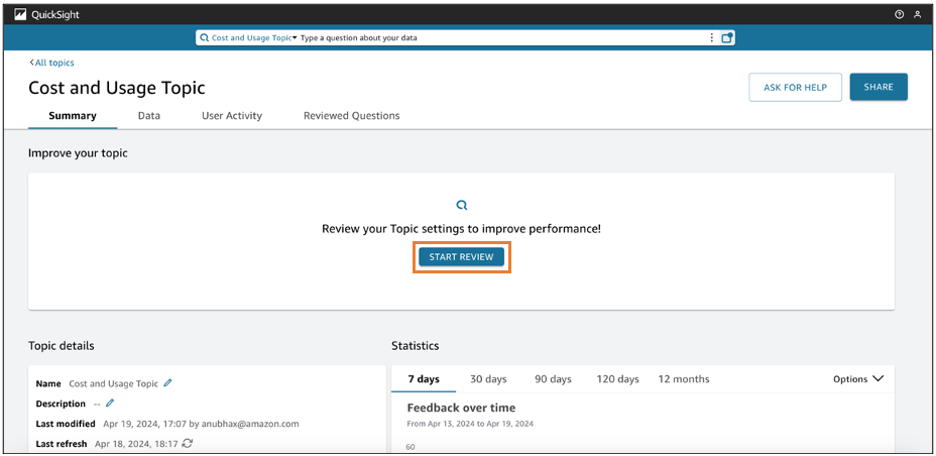Click the Review your Topic settings message
Viewport: 936px width, 456px height.
461,229
